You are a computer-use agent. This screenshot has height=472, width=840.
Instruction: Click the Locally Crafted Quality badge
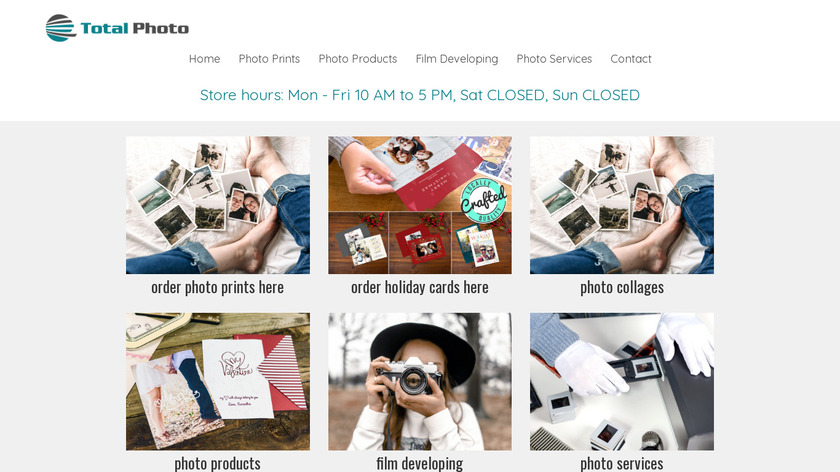coord(484,200)
